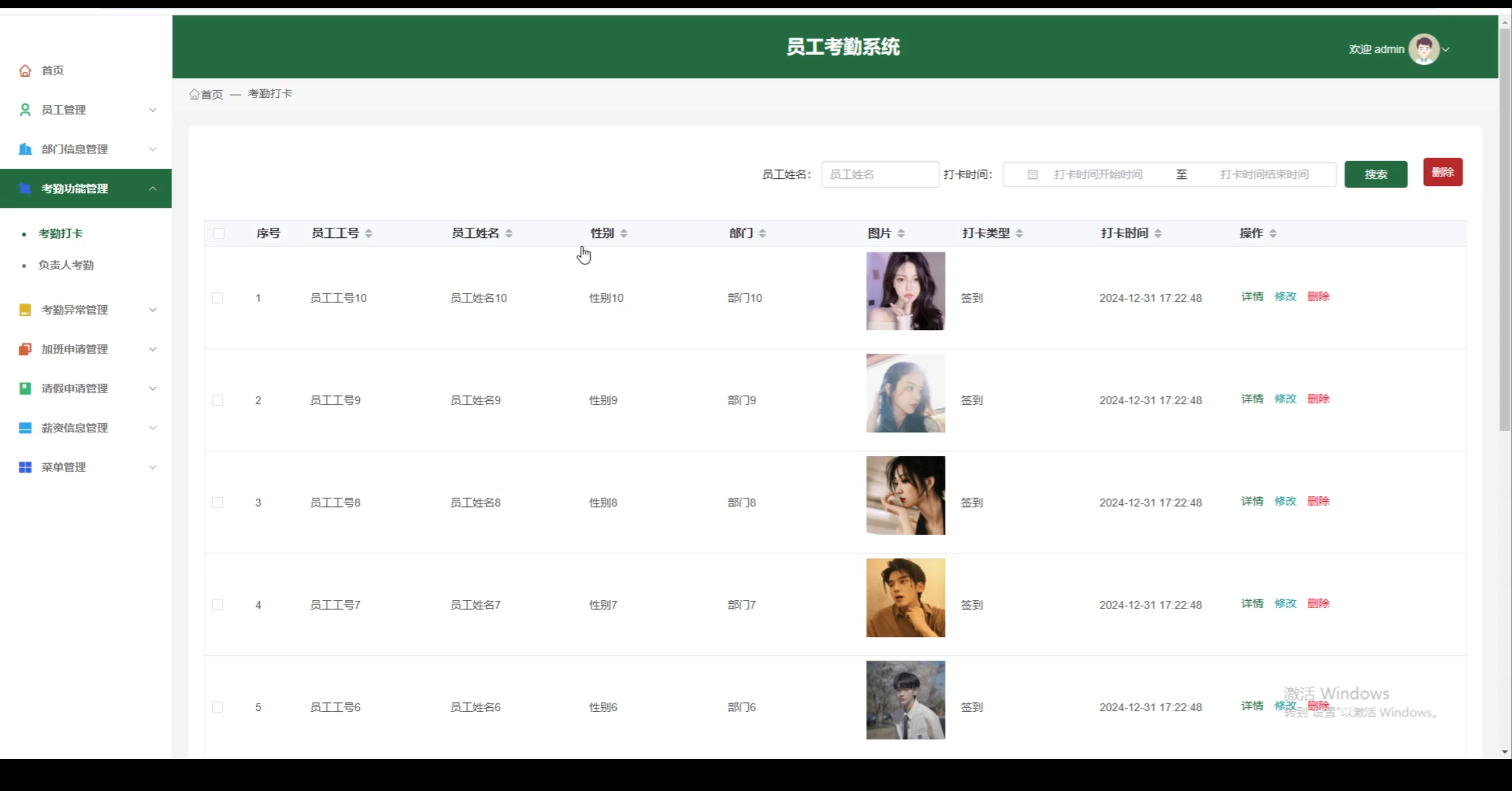Sort by the employee number column arrows
The height and width of the screenshot is (791, 1512).
pos(369,233)
